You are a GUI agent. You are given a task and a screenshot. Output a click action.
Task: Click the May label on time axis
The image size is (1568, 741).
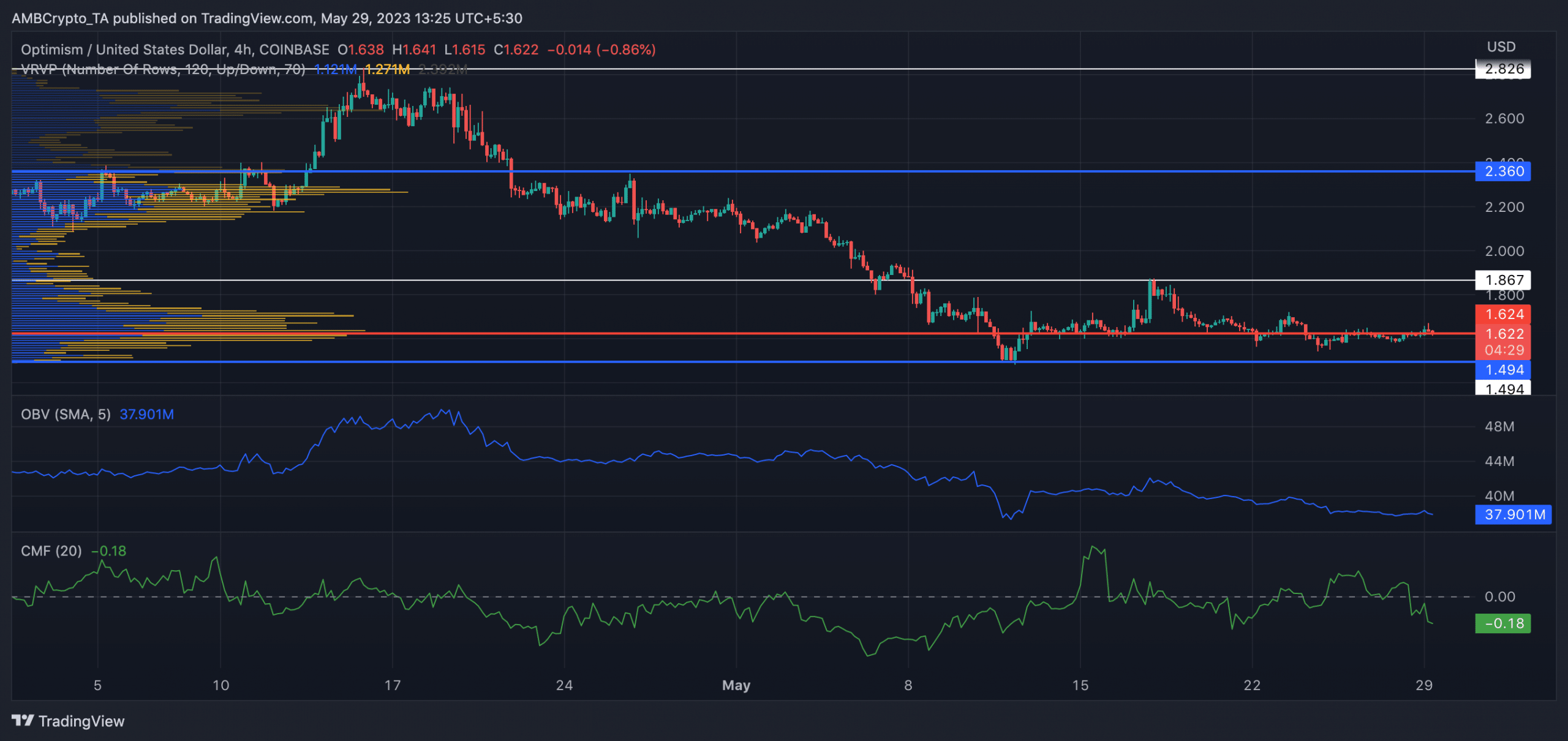click(x=736, y=685)
